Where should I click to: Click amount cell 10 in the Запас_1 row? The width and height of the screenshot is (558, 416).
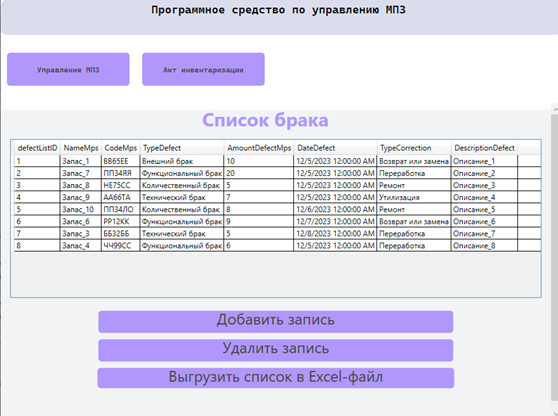(259, 161)
